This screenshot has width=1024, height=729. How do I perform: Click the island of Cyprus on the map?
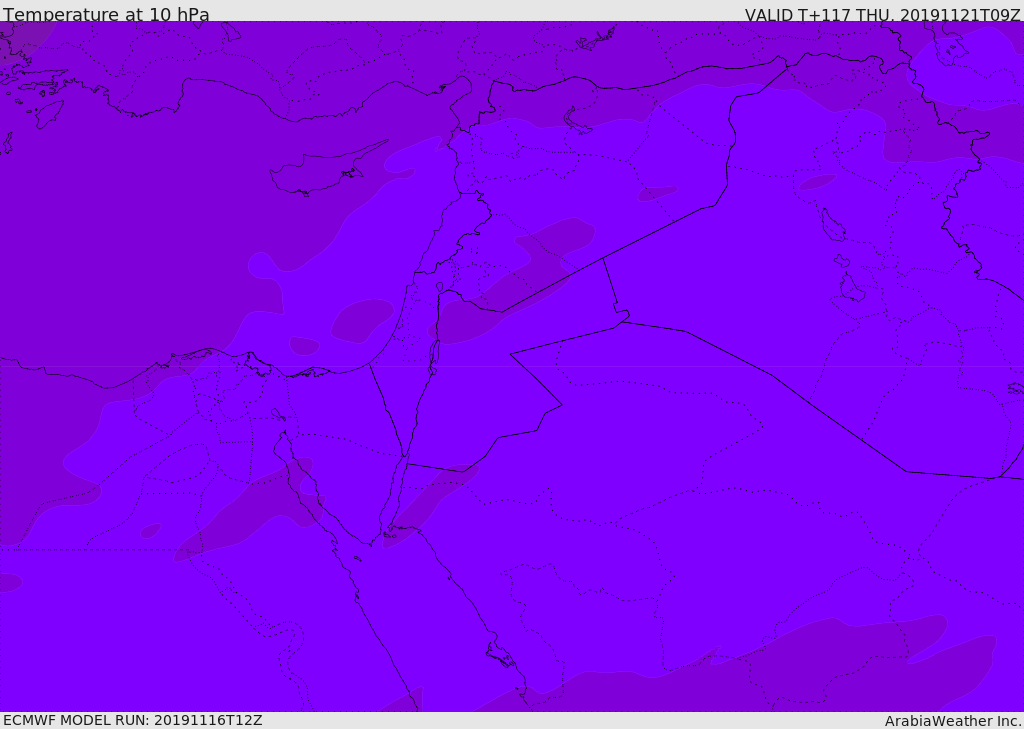click(x=321, y=170)
